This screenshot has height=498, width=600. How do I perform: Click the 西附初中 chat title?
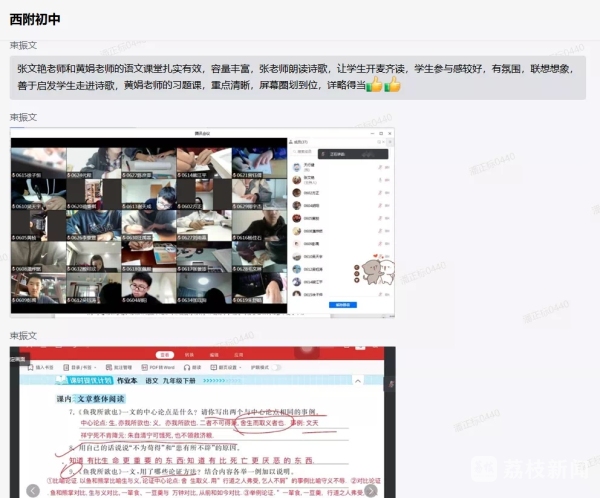click(x=35, y=18)
